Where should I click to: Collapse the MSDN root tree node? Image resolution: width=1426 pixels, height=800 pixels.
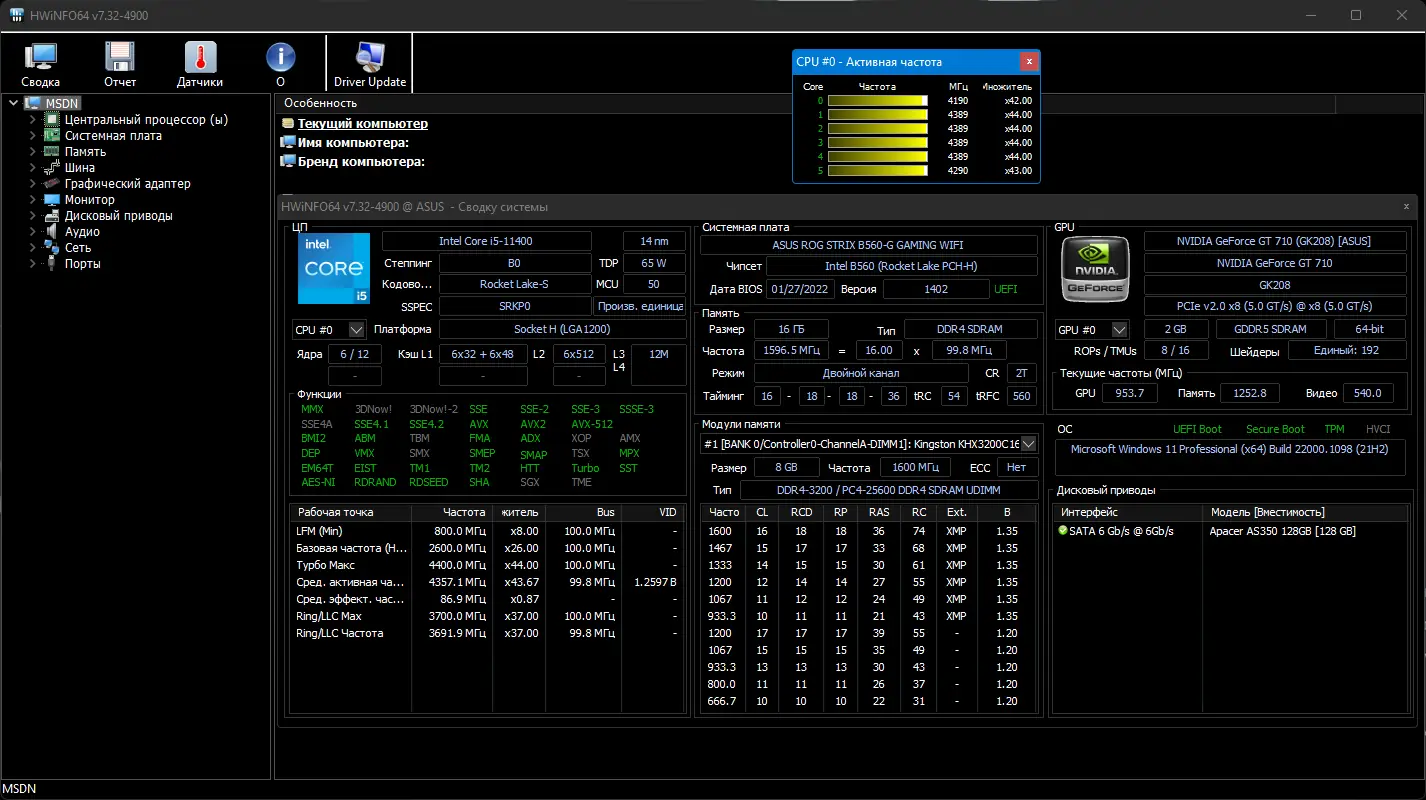tap(12, 103)
